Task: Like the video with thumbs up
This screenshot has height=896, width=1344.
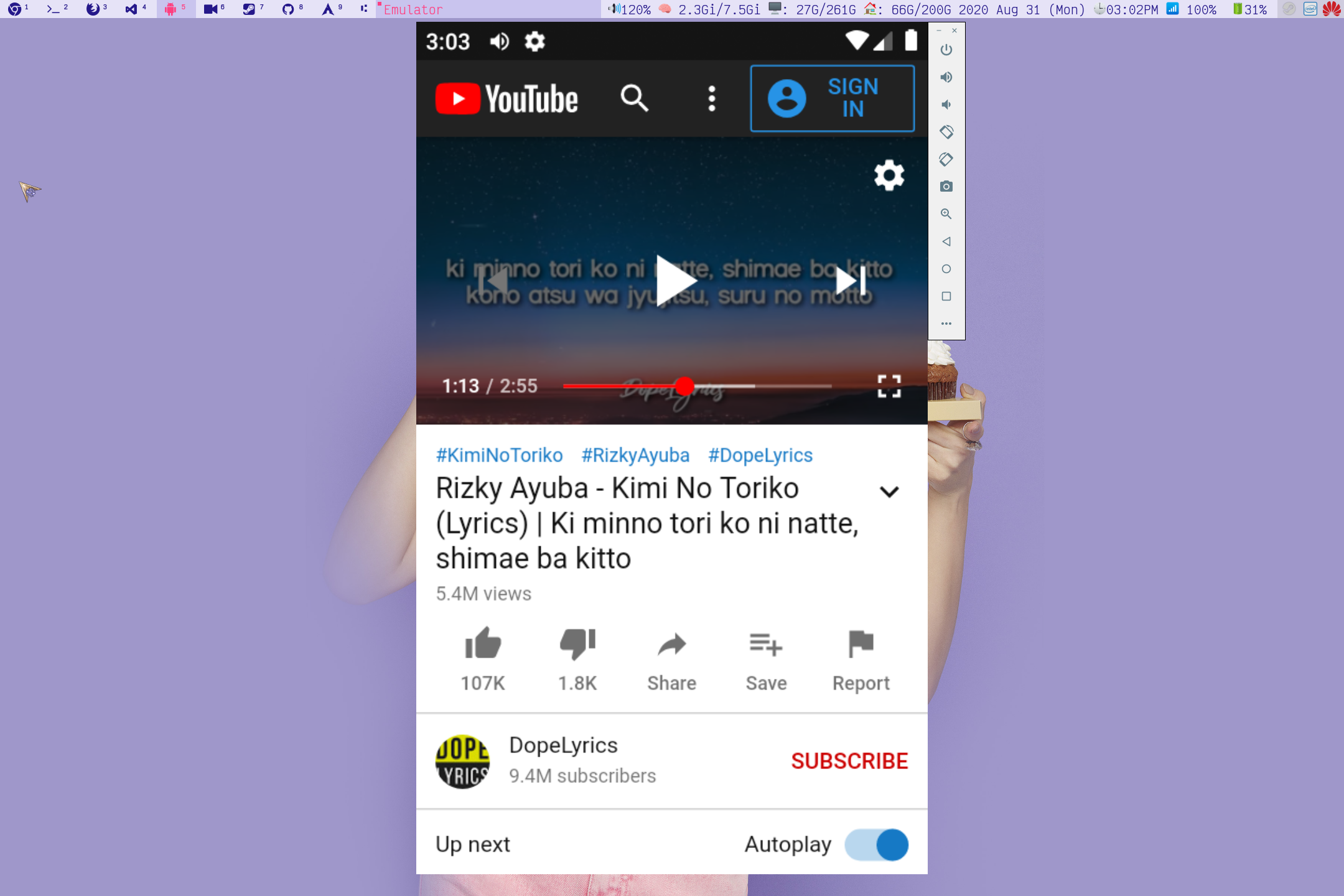Action: coord(483,643)
